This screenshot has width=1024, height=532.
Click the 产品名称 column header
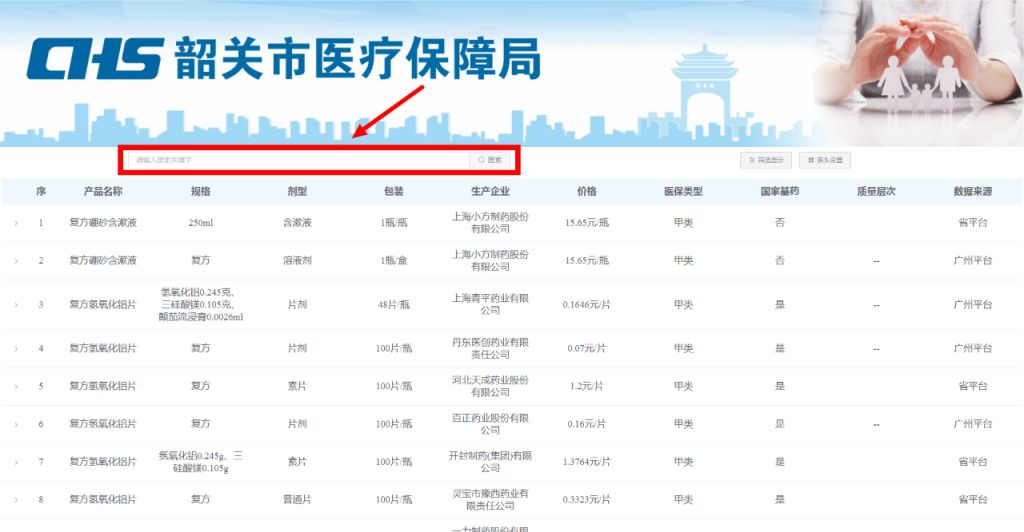[x=103, y=191]
